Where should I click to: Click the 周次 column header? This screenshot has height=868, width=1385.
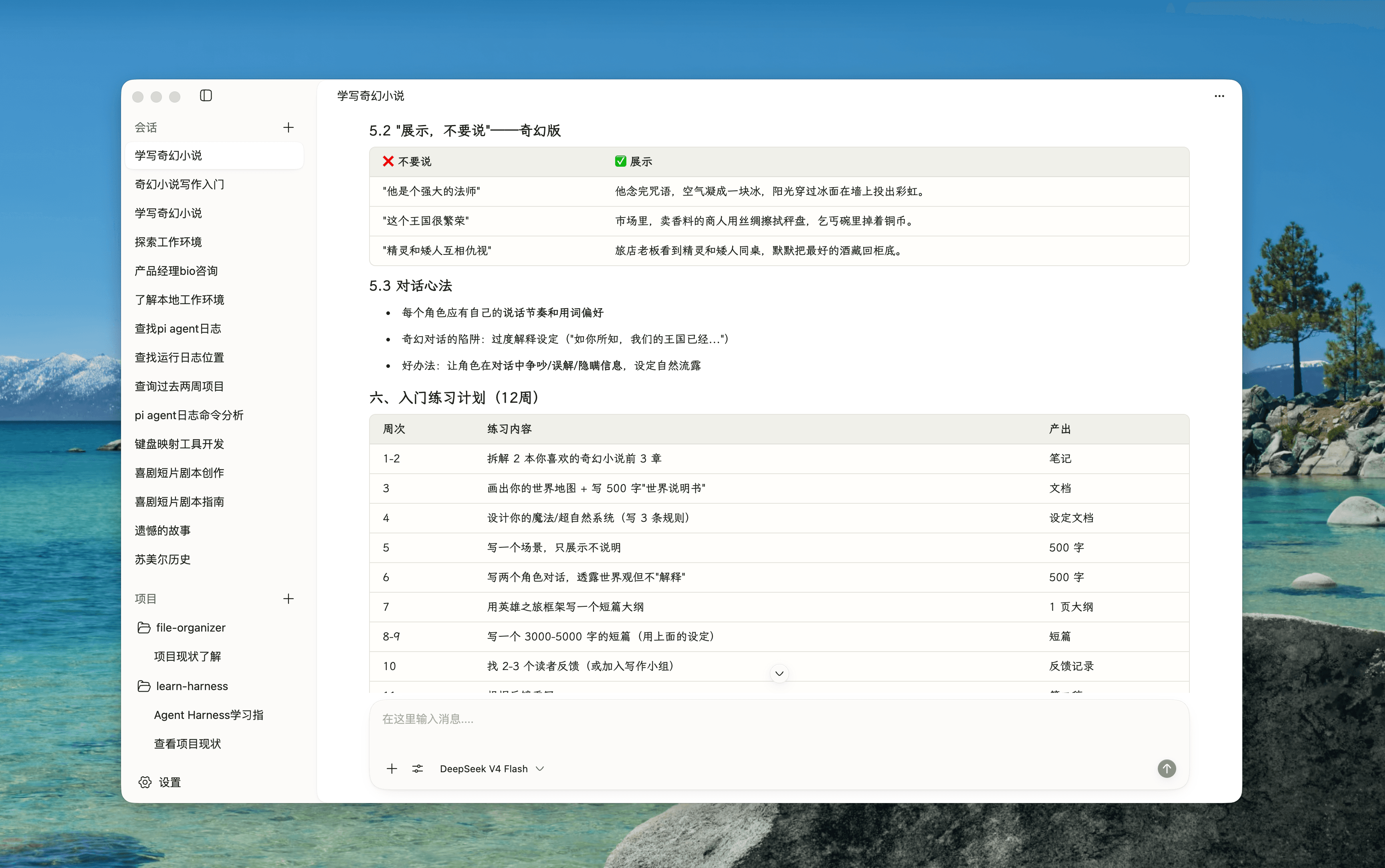tap(394, 429)
